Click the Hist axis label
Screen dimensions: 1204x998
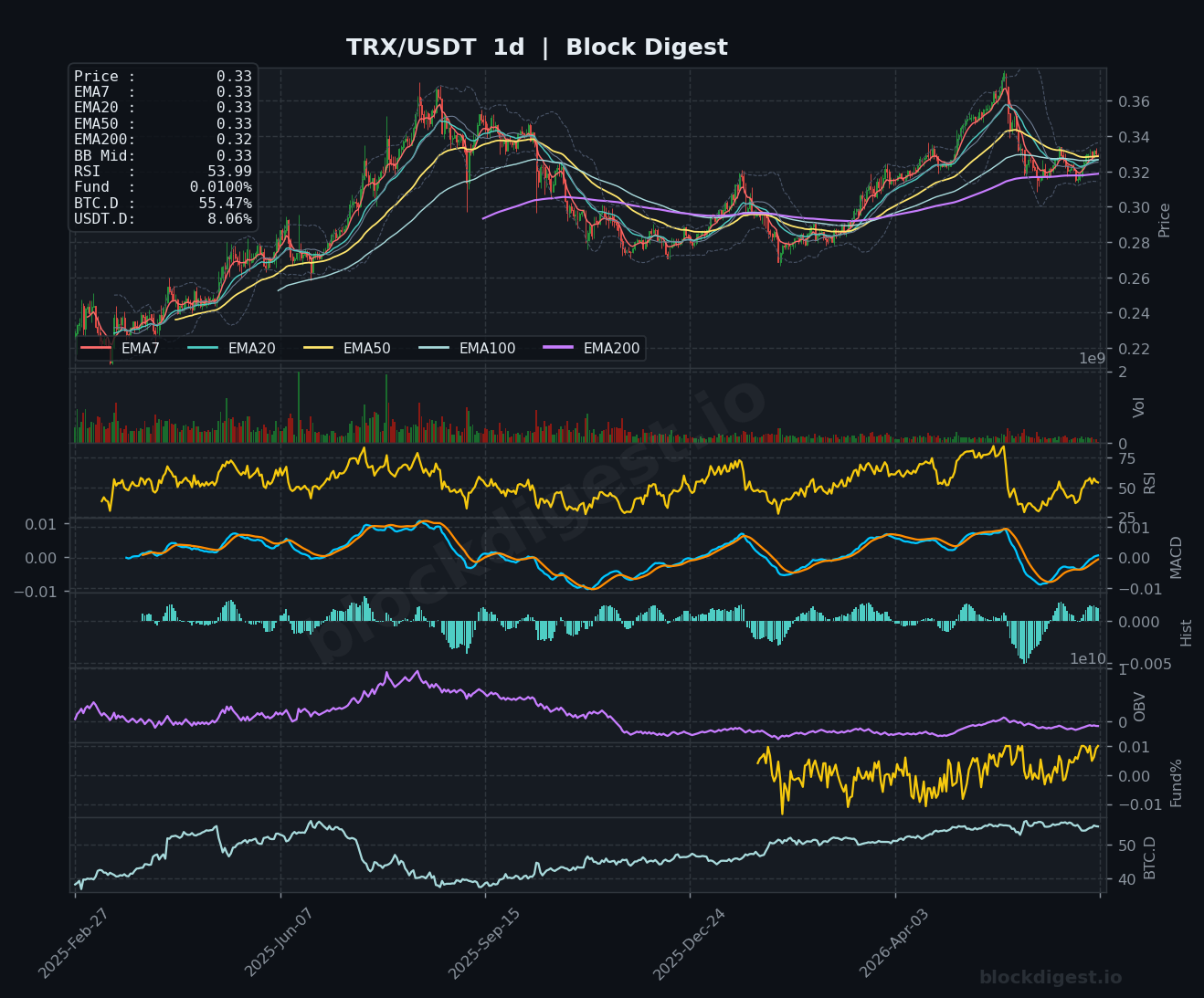click(1187, 632)
